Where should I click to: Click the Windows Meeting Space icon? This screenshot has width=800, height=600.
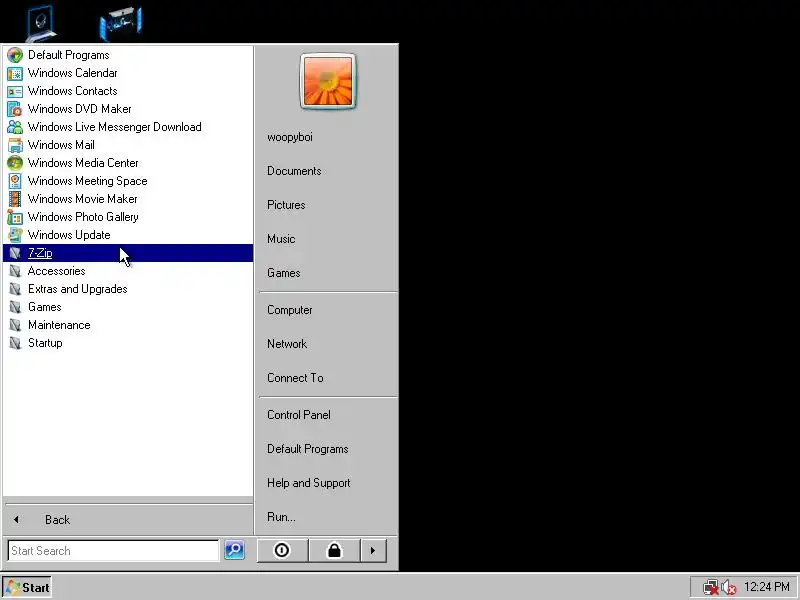pos(15,181)
